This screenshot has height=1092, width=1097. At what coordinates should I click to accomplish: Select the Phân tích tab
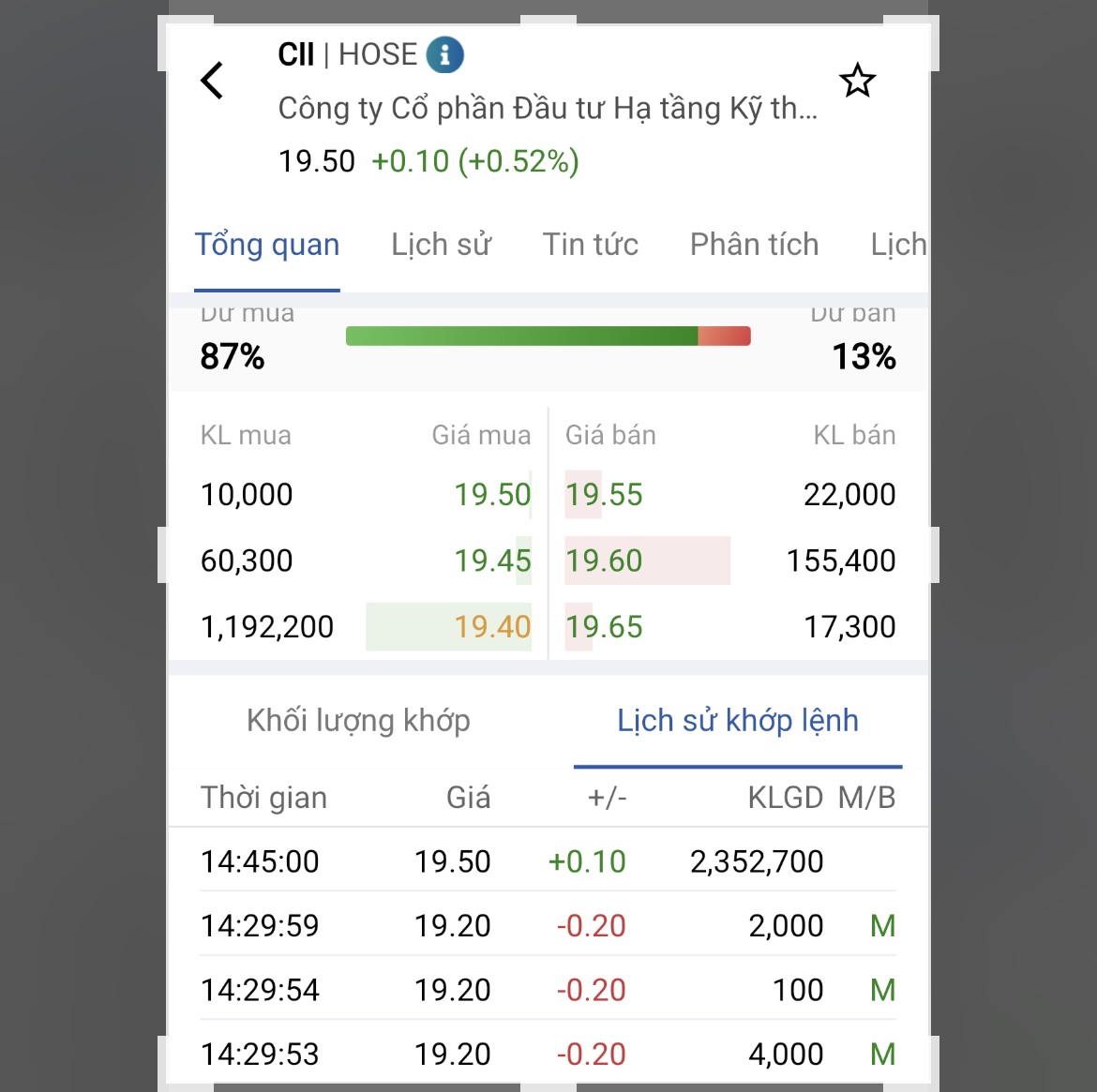[x=754, y=245]
